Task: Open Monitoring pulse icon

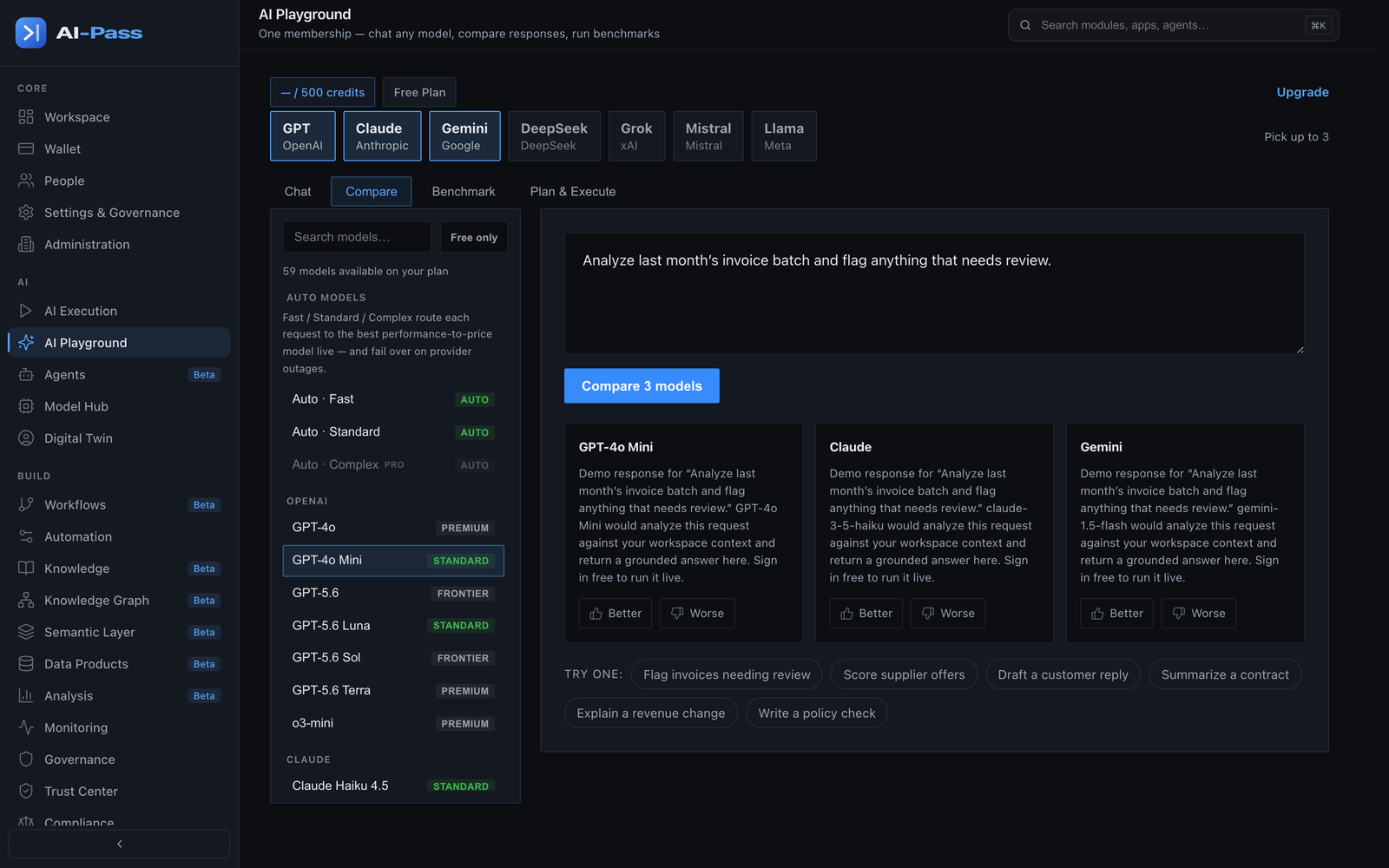Action: [x=26, y=727]
